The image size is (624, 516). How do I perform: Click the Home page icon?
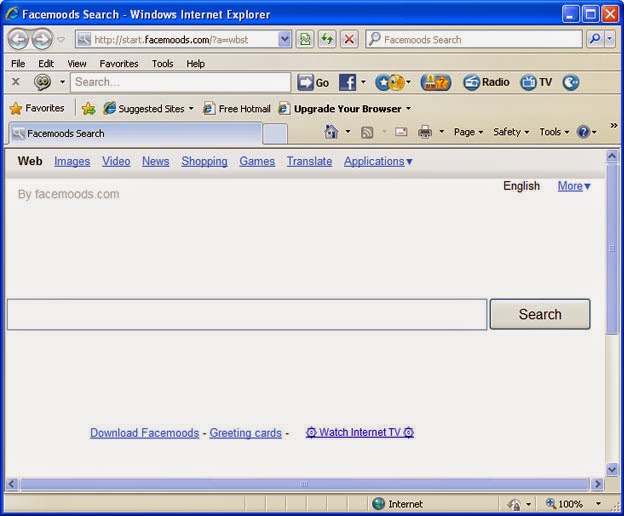pos(331,132)
